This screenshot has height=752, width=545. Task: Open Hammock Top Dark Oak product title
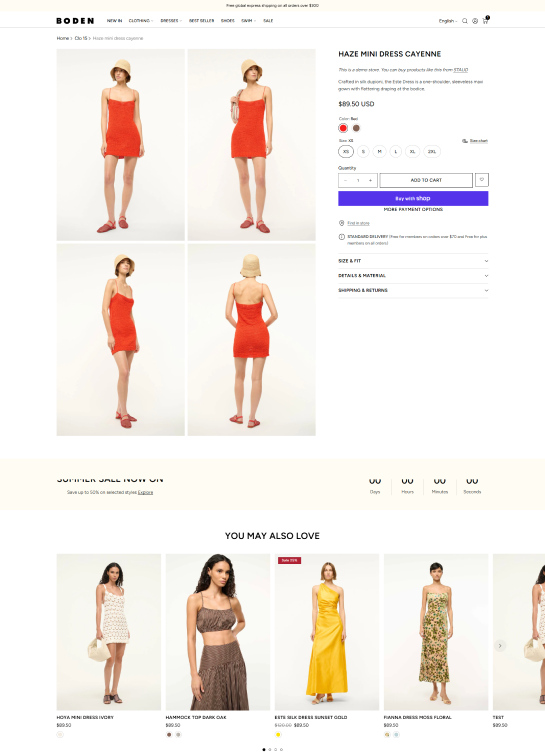pyautogui.click(x=196, y=717)
